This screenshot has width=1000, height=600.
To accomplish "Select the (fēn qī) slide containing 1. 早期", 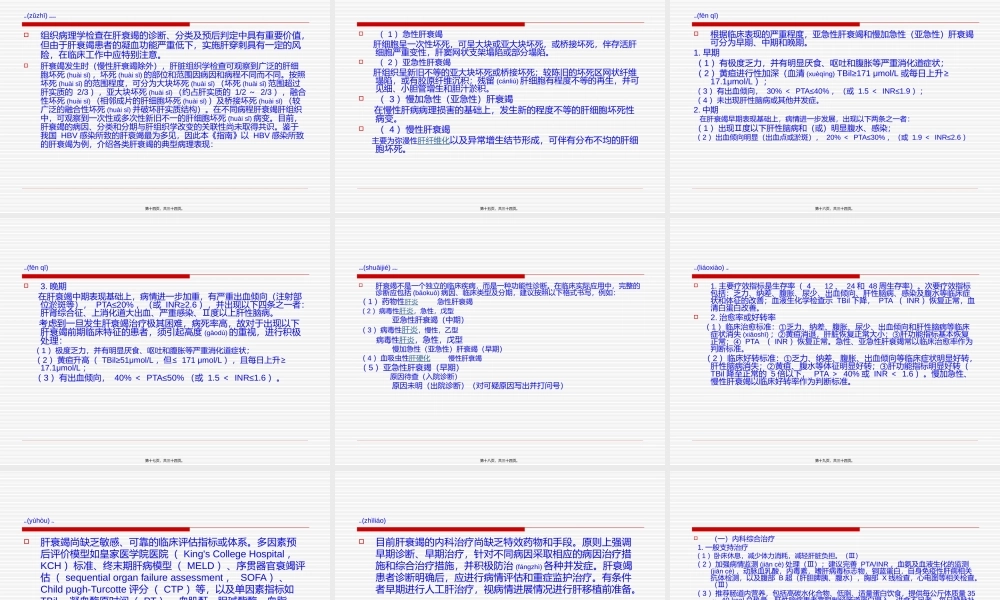I will click(x=835, y=108).
